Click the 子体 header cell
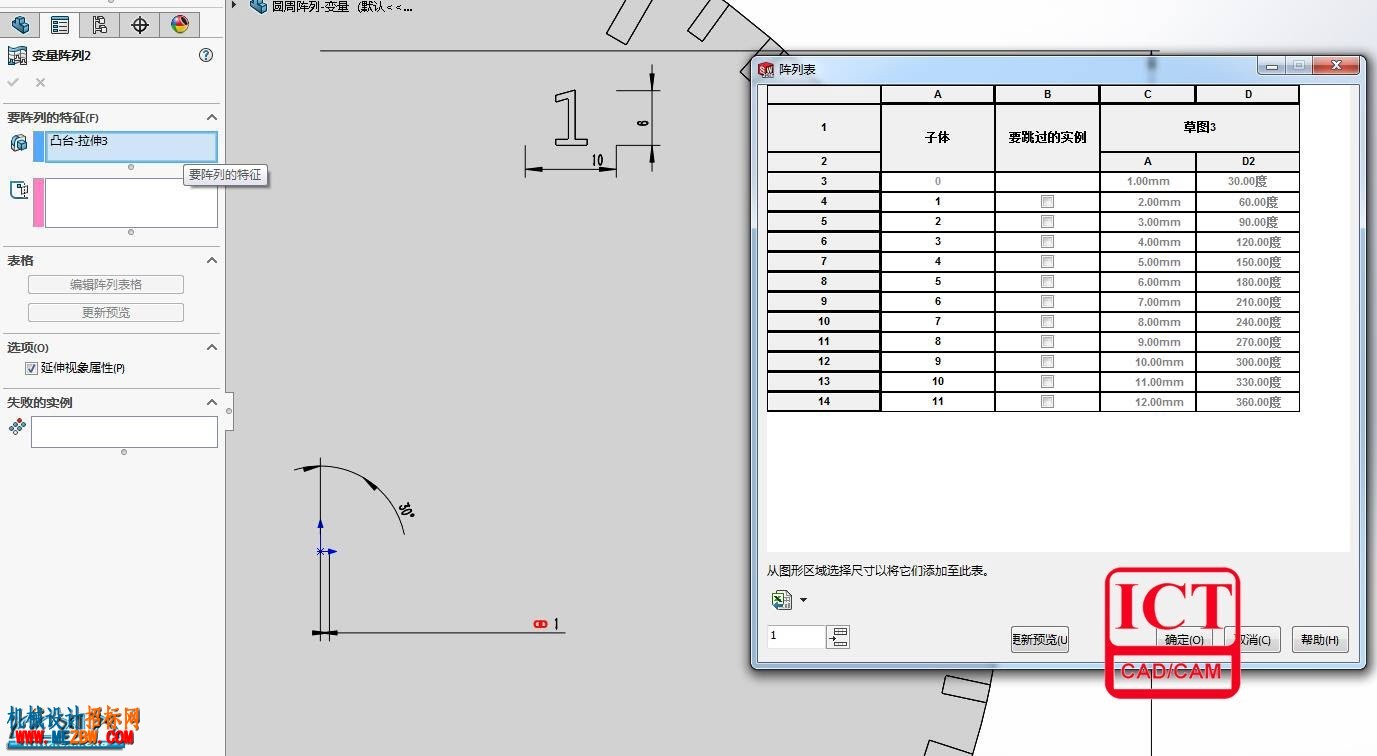This screenshot has height=756, width=1377. 938,137
